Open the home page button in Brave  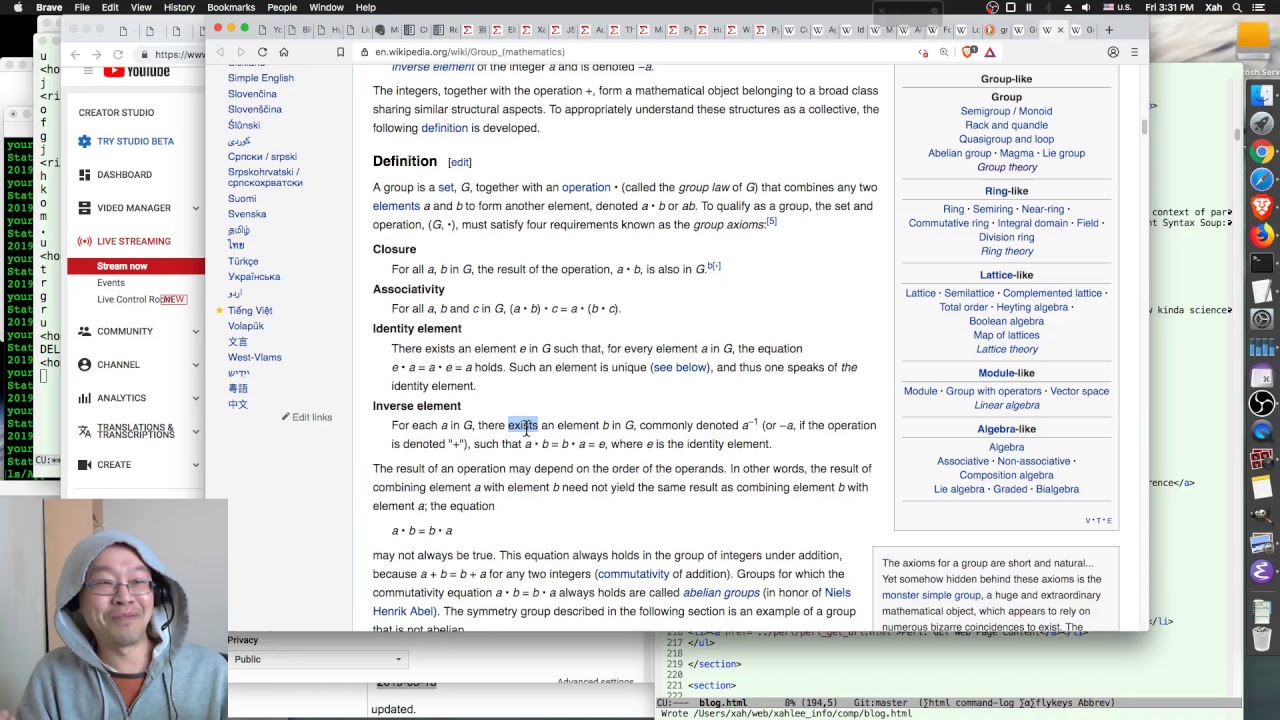pyautogui.click(x=284, y=52)
